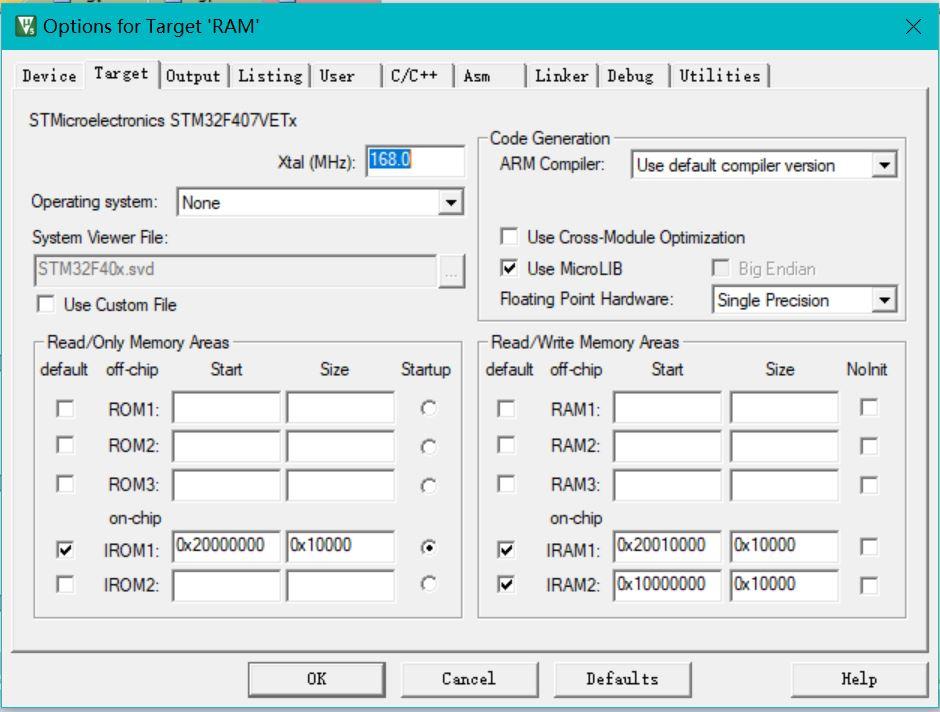Viewport: 940px width, 712px height.
Task: Click the IRAM2 Start field 0x10000000
Action: (x=667, y=585)
